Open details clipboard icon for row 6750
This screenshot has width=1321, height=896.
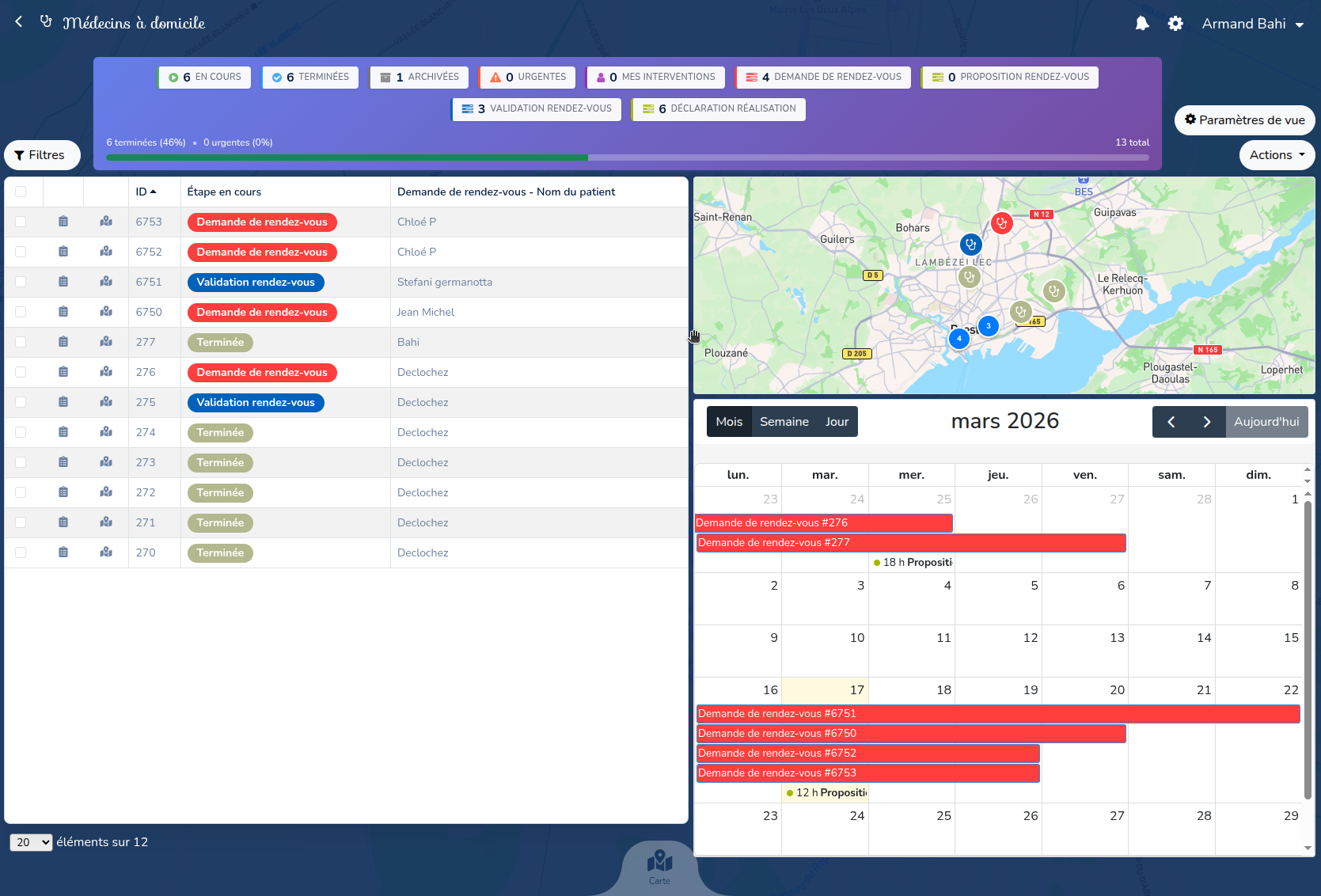[63, 312]
